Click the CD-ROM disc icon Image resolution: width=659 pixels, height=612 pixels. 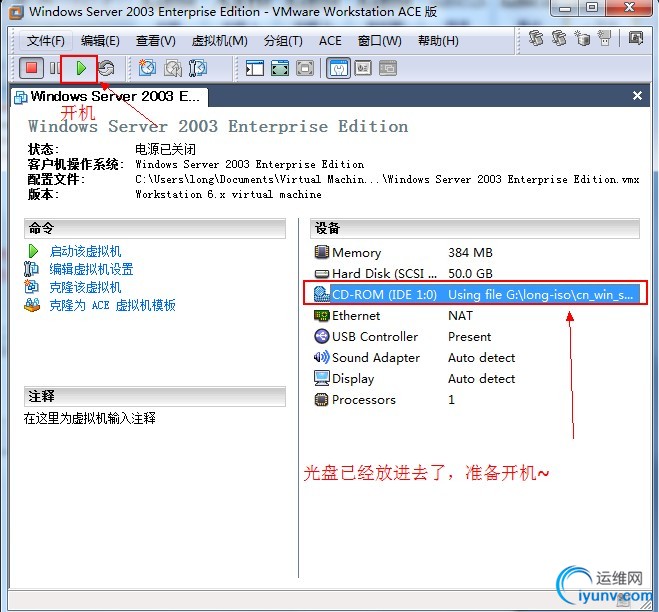(x=322, y=294)
